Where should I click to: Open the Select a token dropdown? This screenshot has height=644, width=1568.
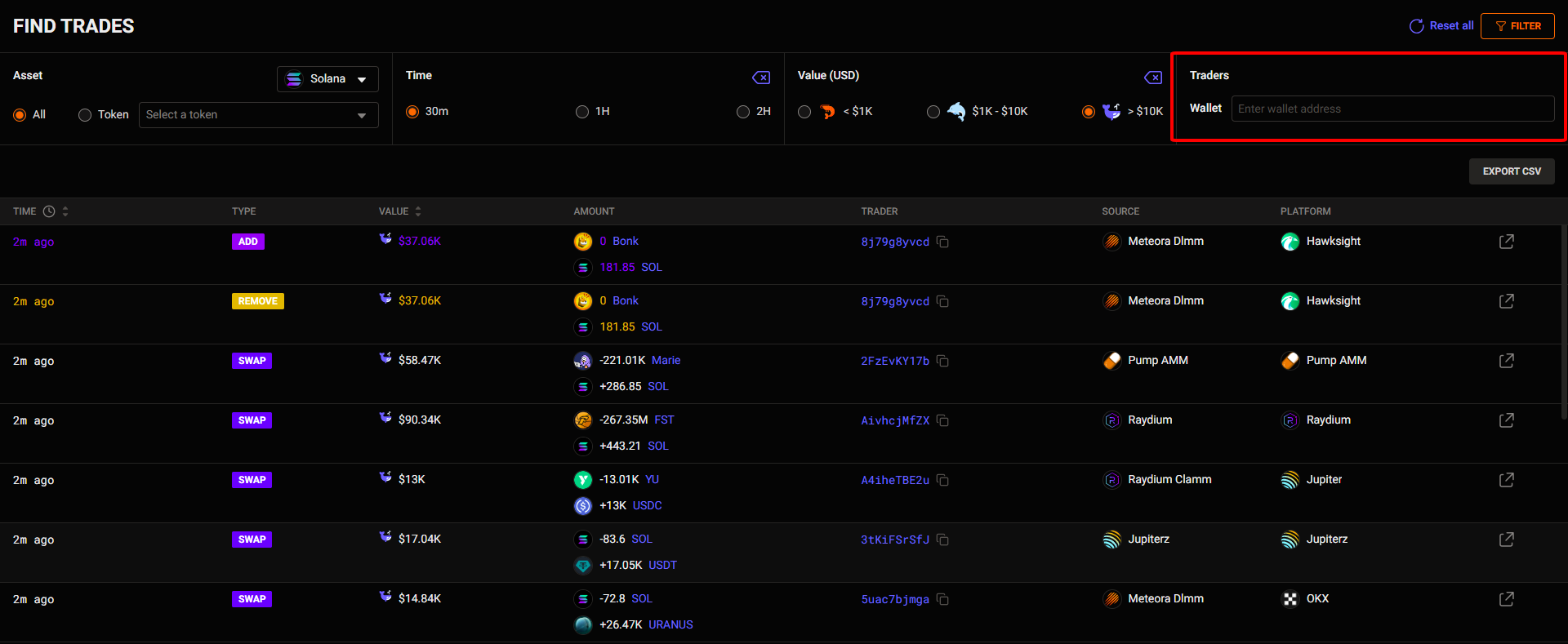(x=259, y=115)
